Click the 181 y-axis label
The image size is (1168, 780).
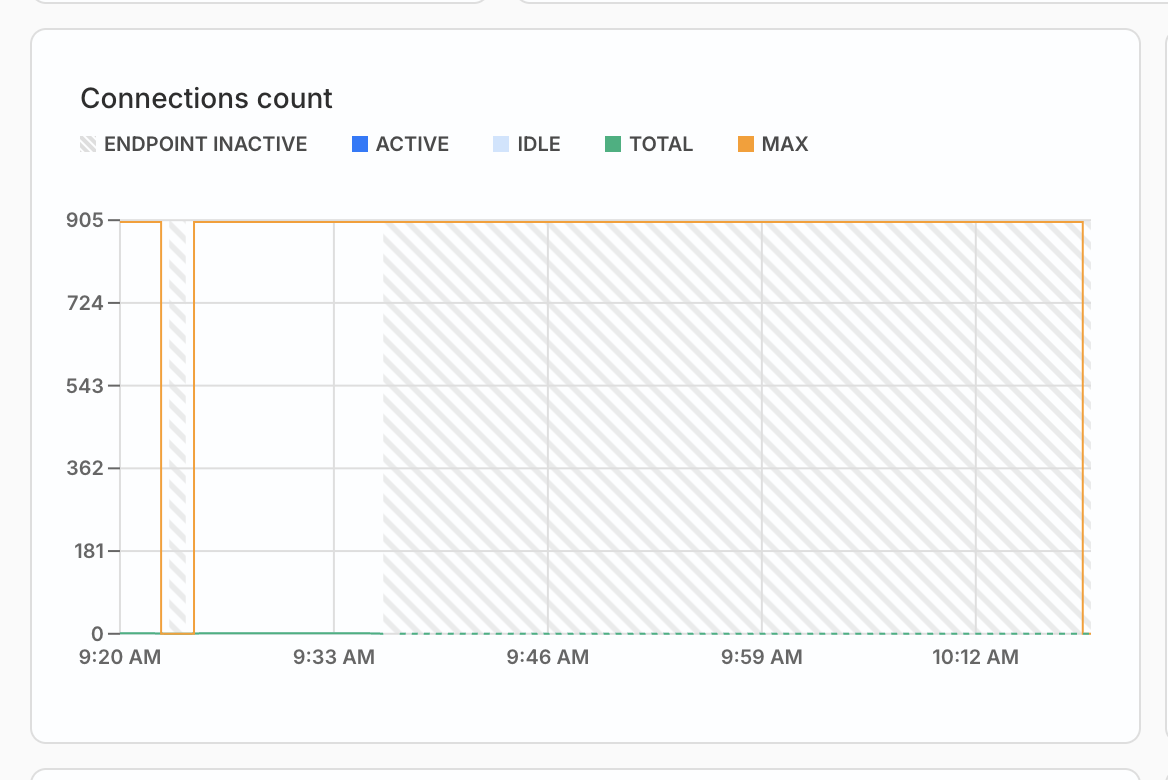point(89,551)
